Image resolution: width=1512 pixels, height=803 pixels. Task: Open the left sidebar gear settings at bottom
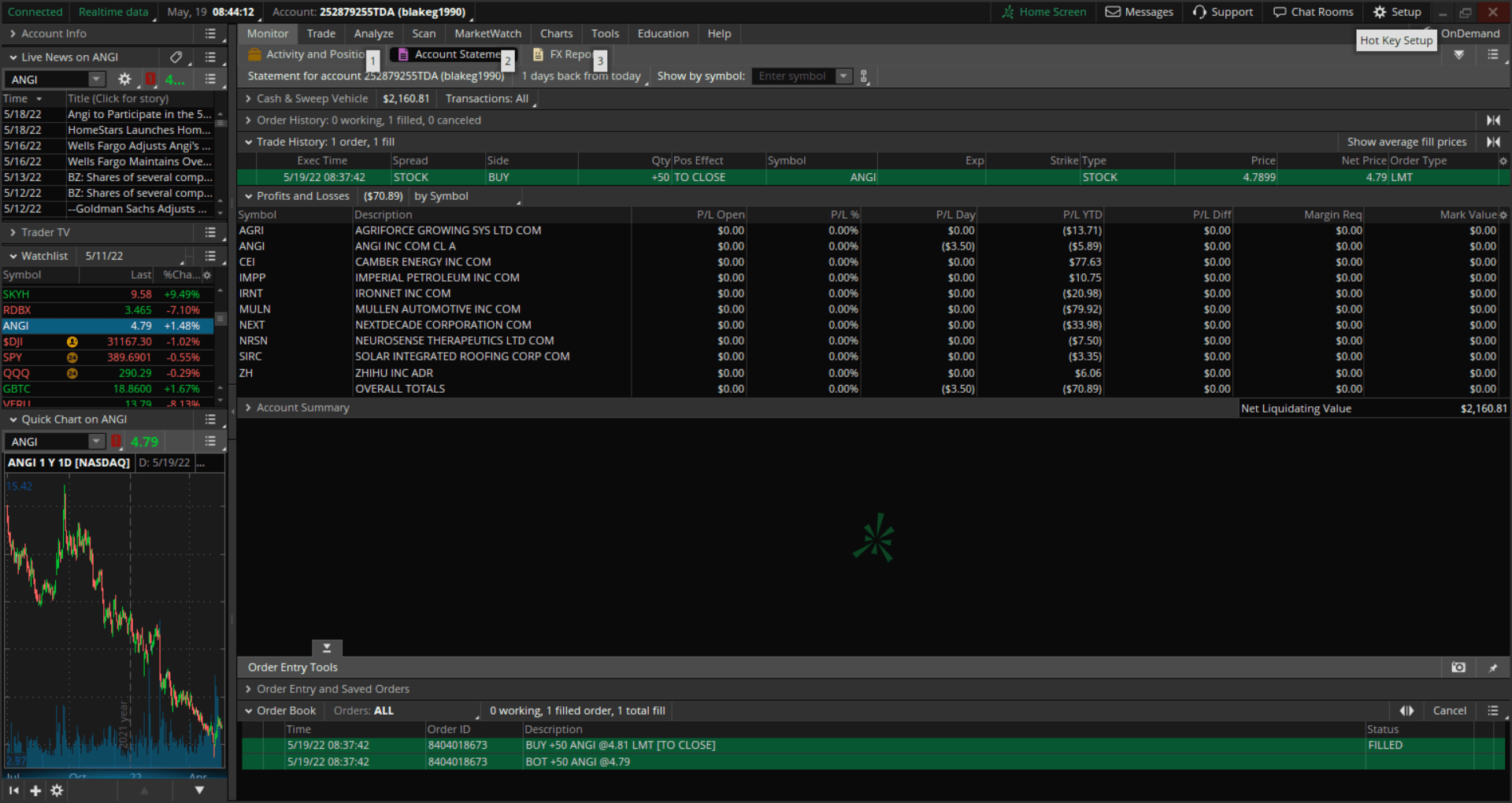(x=57, y=790)
